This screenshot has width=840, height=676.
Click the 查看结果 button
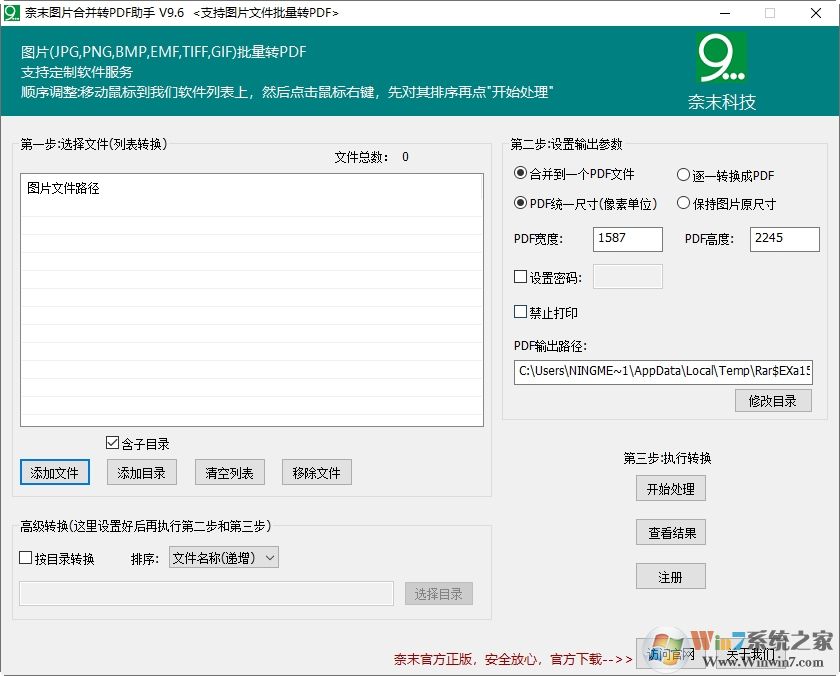point(670,532)
